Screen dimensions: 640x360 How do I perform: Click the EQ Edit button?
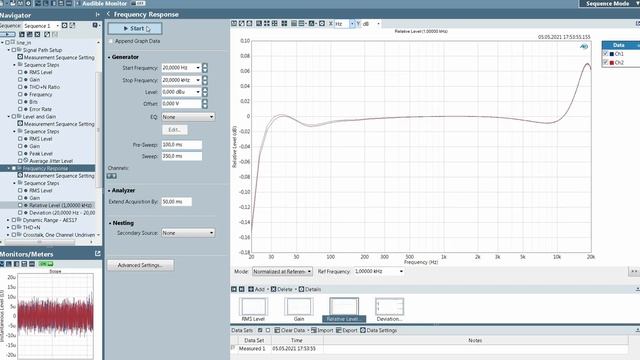[175, 130]
